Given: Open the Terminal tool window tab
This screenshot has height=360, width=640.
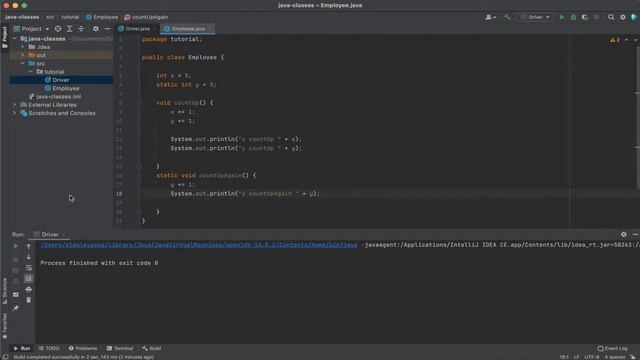Looking at the screenshot, I should click(120, 348).
